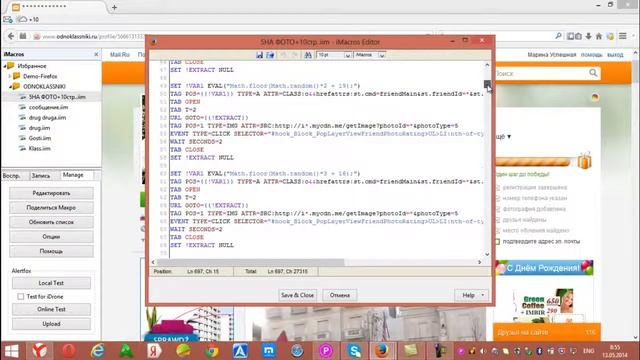Click the Undo icon in editor toolbar
Screen dimensions: 640x360
(x=283, y=55)
